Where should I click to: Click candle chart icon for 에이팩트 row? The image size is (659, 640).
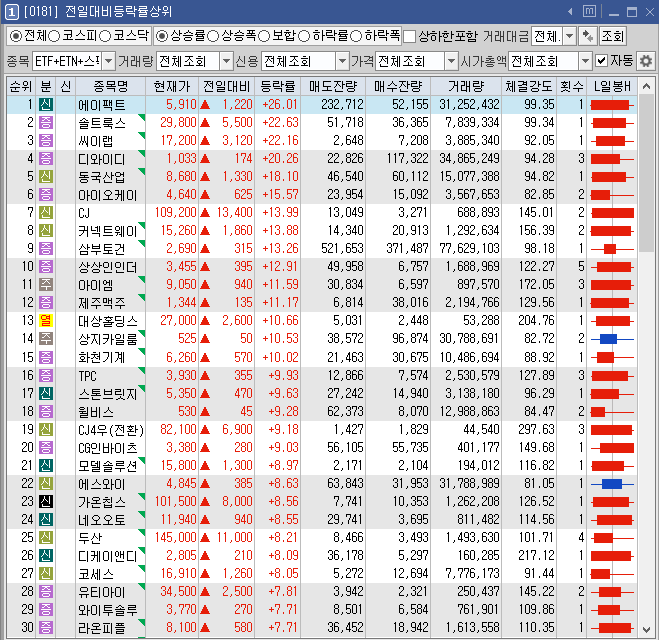pos(612,105)
